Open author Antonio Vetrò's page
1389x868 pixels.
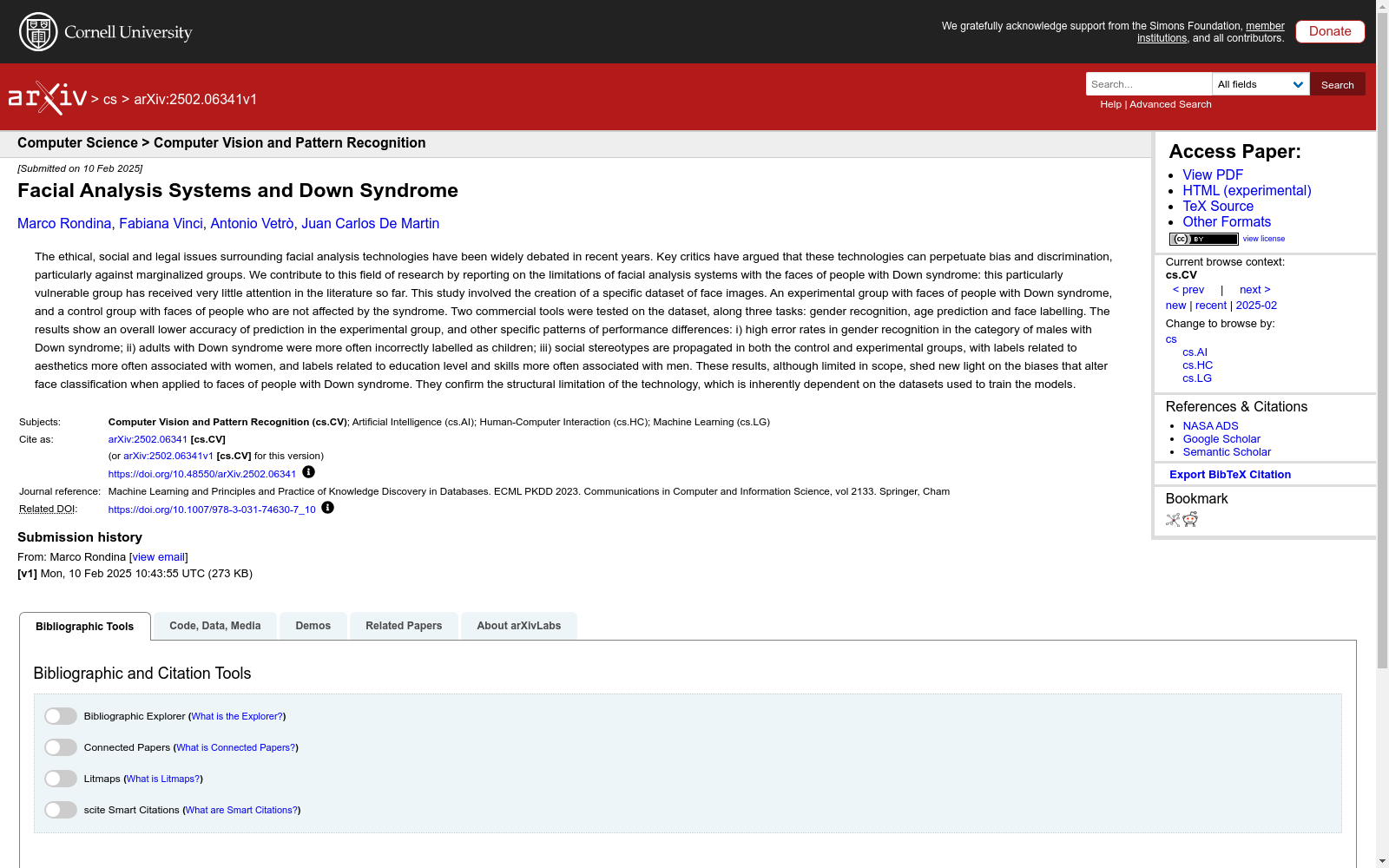252,224
